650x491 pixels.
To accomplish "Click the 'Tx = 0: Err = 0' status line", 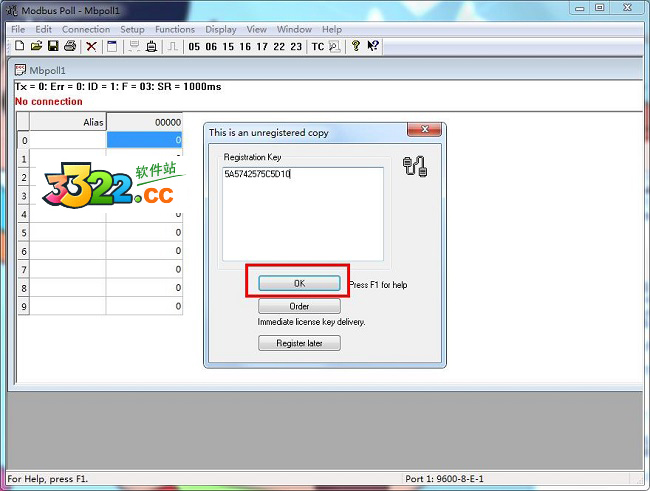I will coord(118,87).
